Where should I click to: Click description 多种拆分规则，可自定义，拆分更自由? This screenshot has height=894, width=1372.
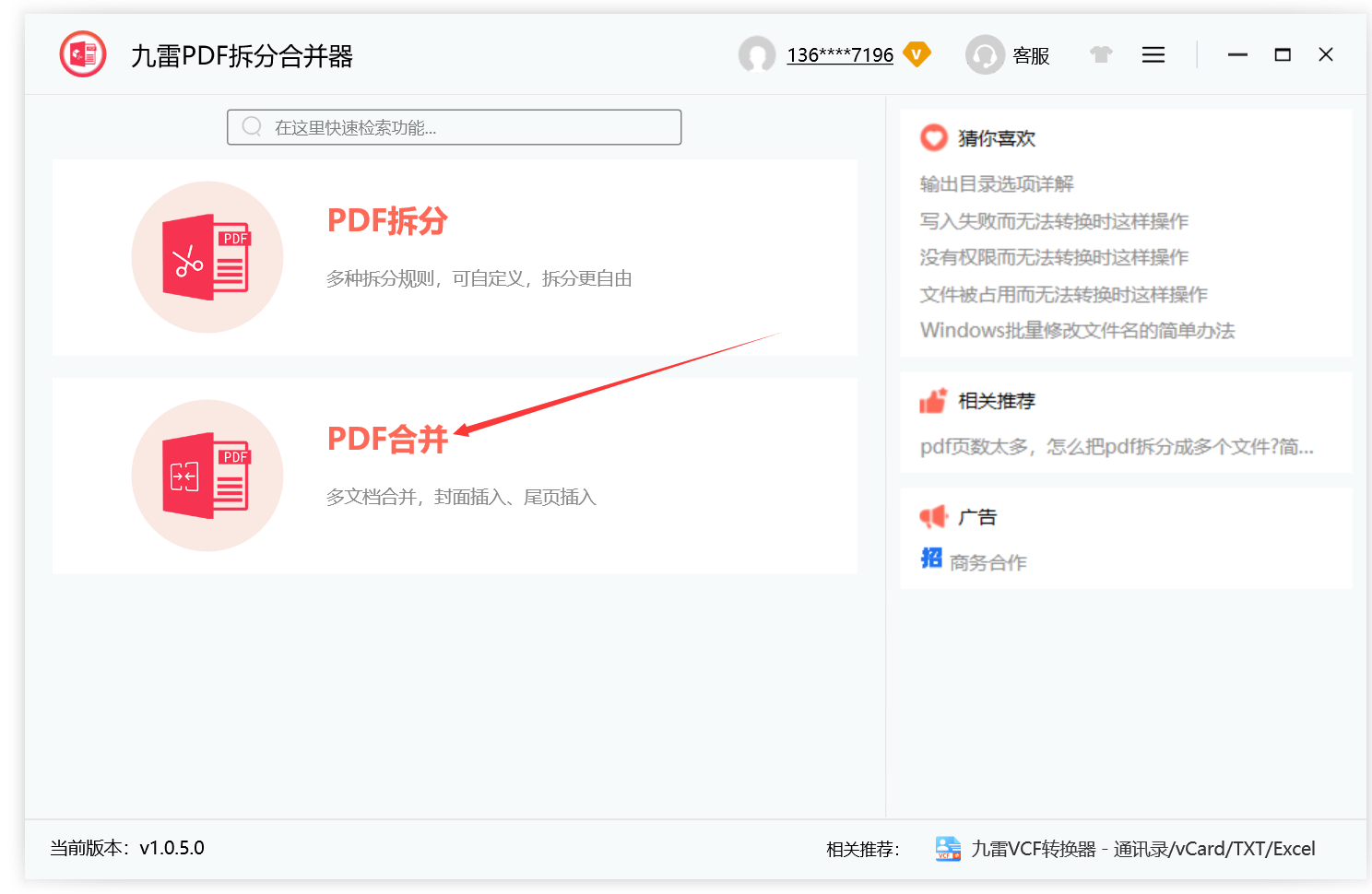click(x=479, y=278)
